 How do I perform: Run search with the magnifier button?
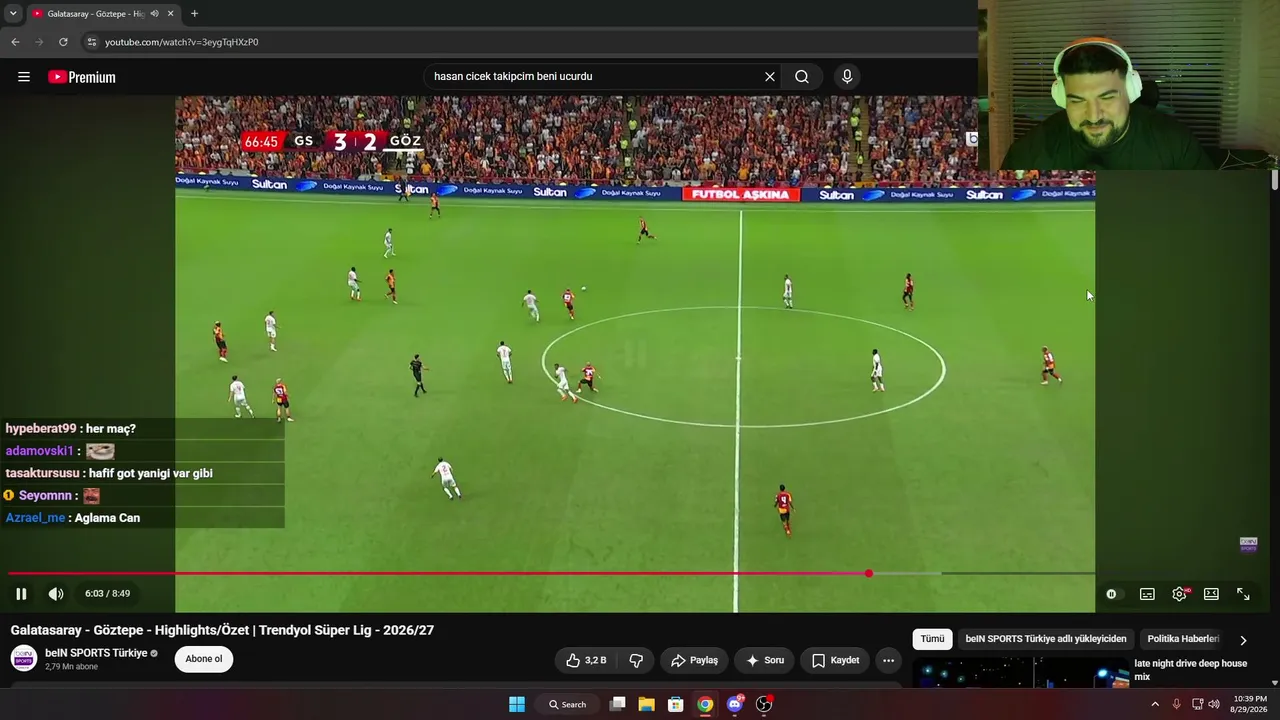(x=802, y=77)
